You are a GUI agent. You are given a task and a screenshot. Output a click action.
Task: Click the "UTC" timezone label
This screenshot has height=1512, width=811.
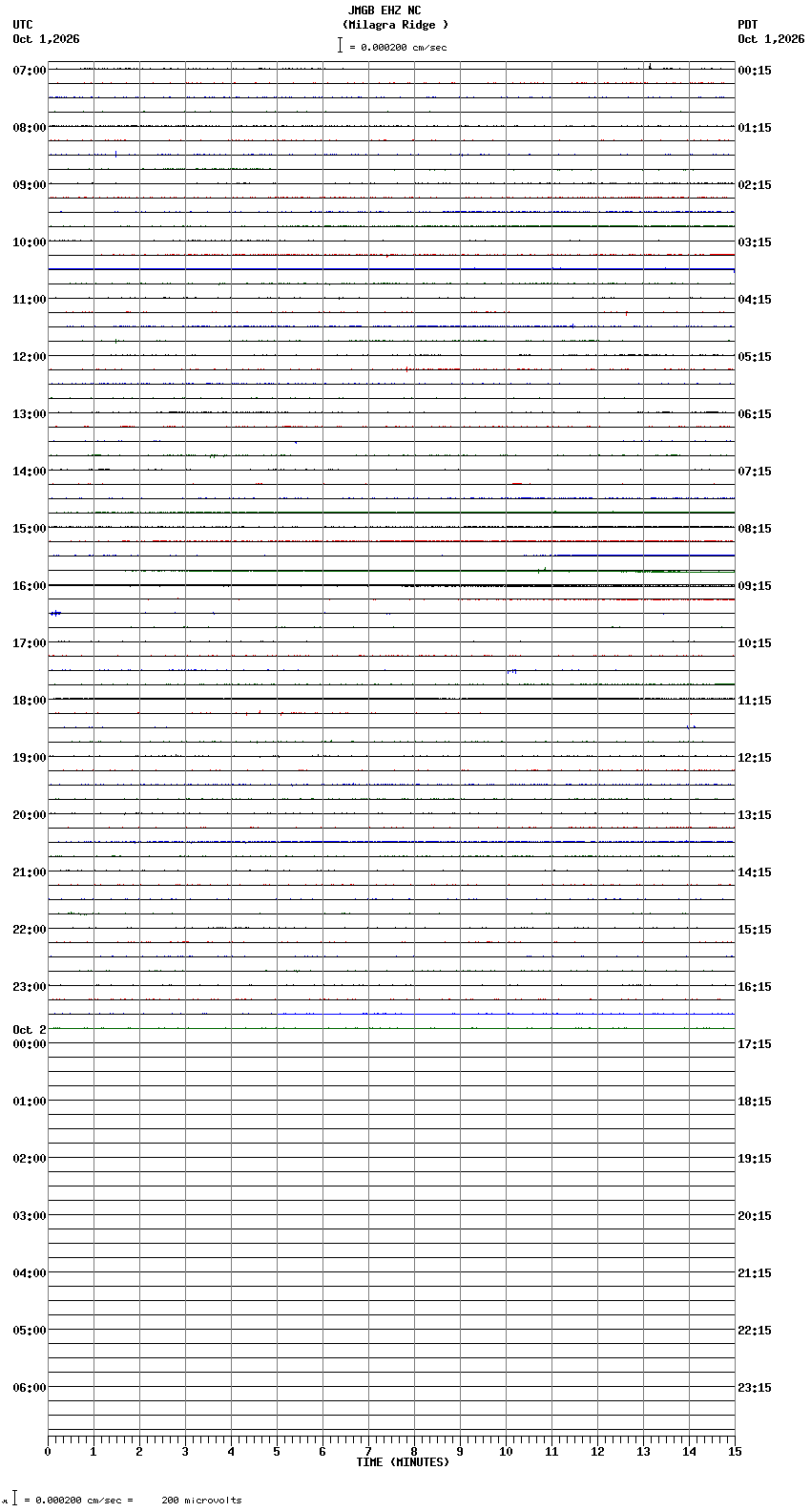click(x=23, y=25)
